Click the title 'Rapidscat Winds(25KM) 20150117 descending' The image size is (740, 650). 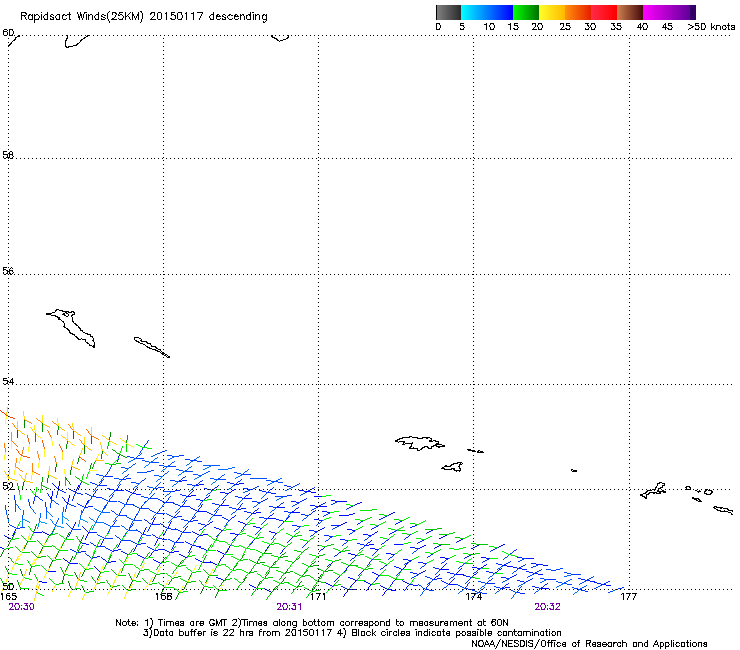pos(143,17)
